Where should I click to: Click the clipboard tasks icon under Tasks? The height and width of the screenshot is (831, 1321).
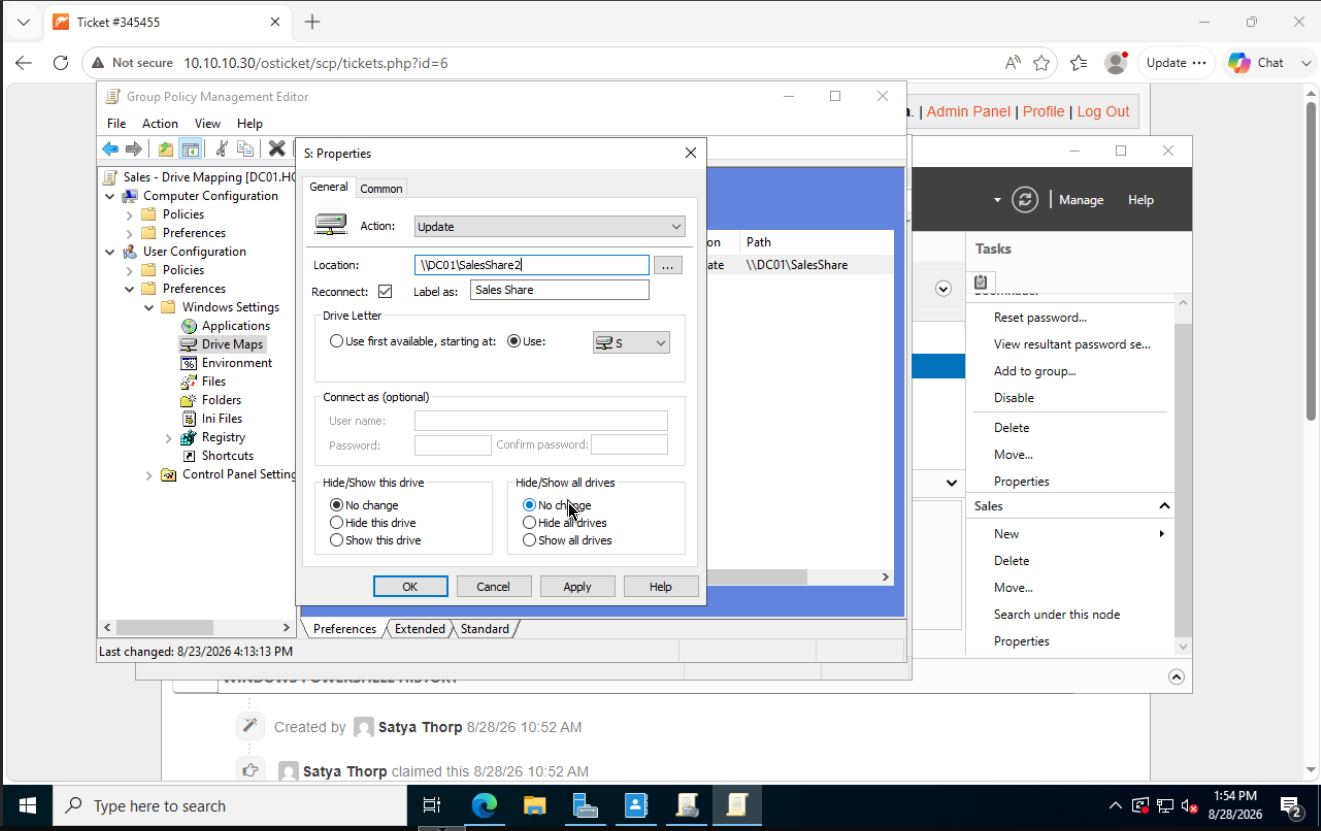980,282
